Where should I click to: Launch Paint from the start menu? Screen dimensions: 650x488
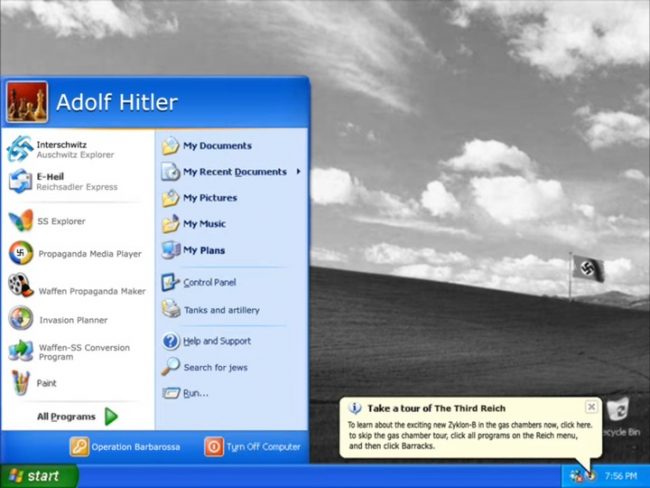pyautogui.click(x=32, y=383)
